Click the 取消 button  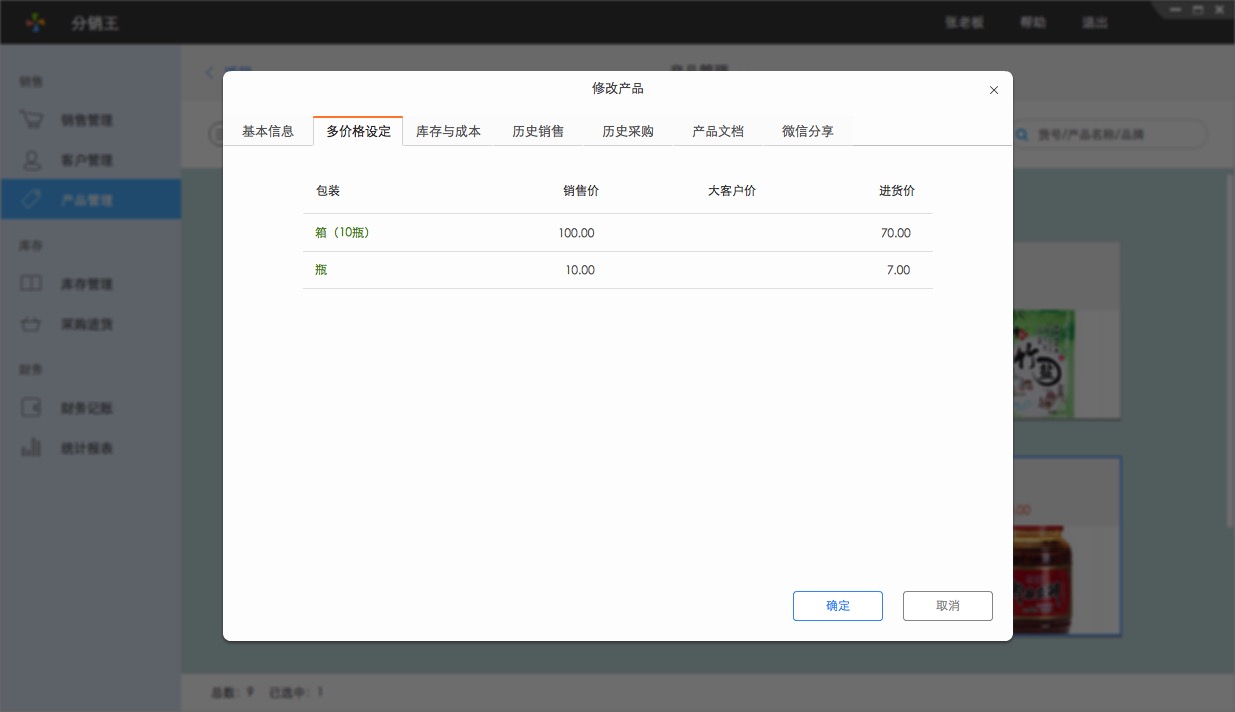point(947,606)
